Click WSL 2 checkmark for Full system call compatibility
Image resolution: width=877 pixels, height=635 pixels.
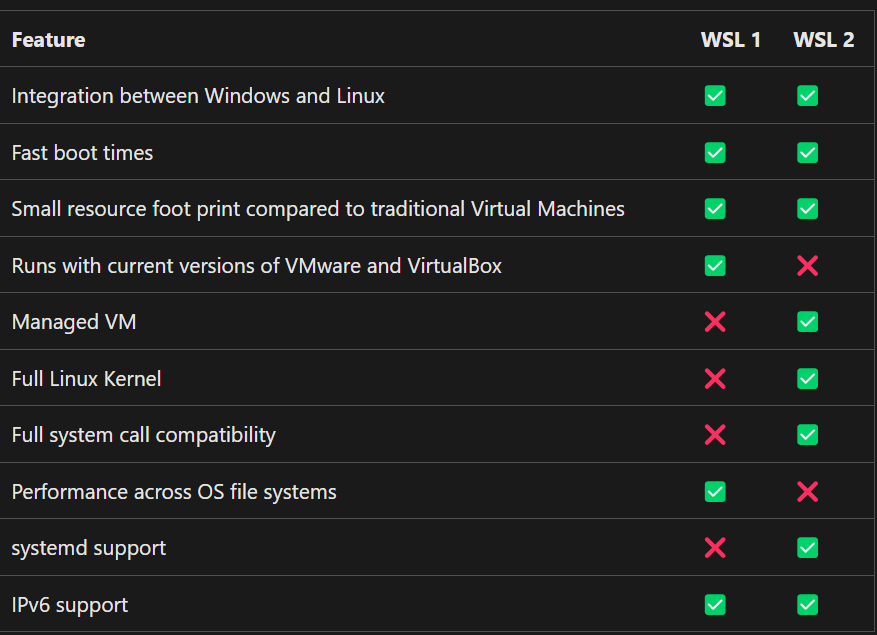tap(807, 435)
